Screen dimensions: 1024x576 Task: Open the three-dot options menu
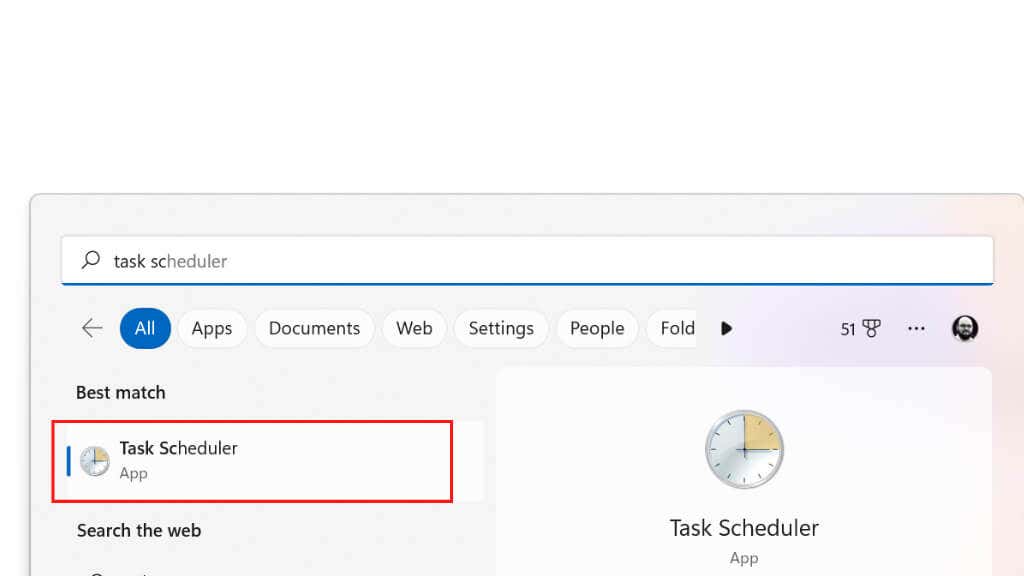point(916,328)
